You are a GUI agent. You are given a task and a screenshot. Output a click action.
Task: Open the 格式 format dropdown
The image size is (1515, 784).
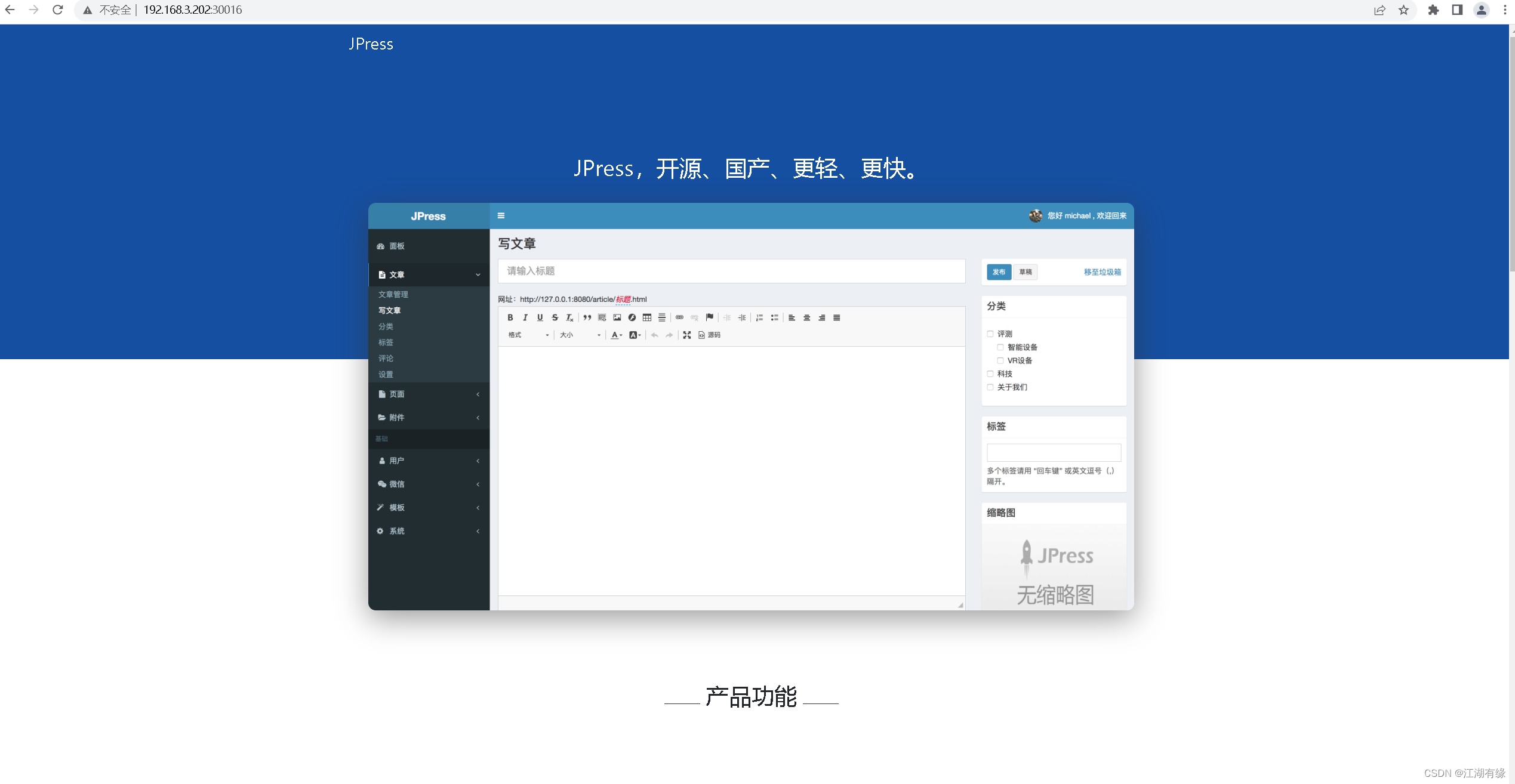[528, 335]
